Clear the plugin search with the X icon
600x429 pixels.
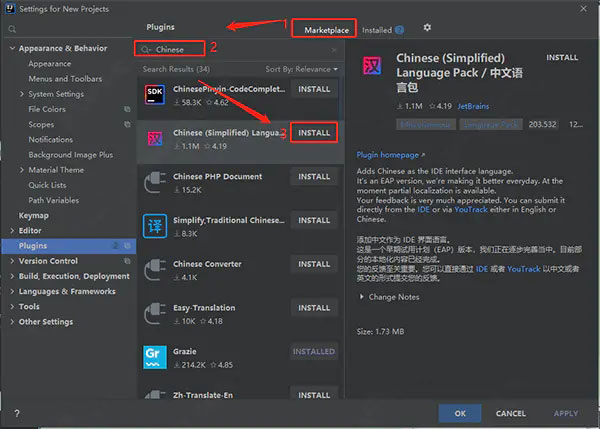point(334,50)
